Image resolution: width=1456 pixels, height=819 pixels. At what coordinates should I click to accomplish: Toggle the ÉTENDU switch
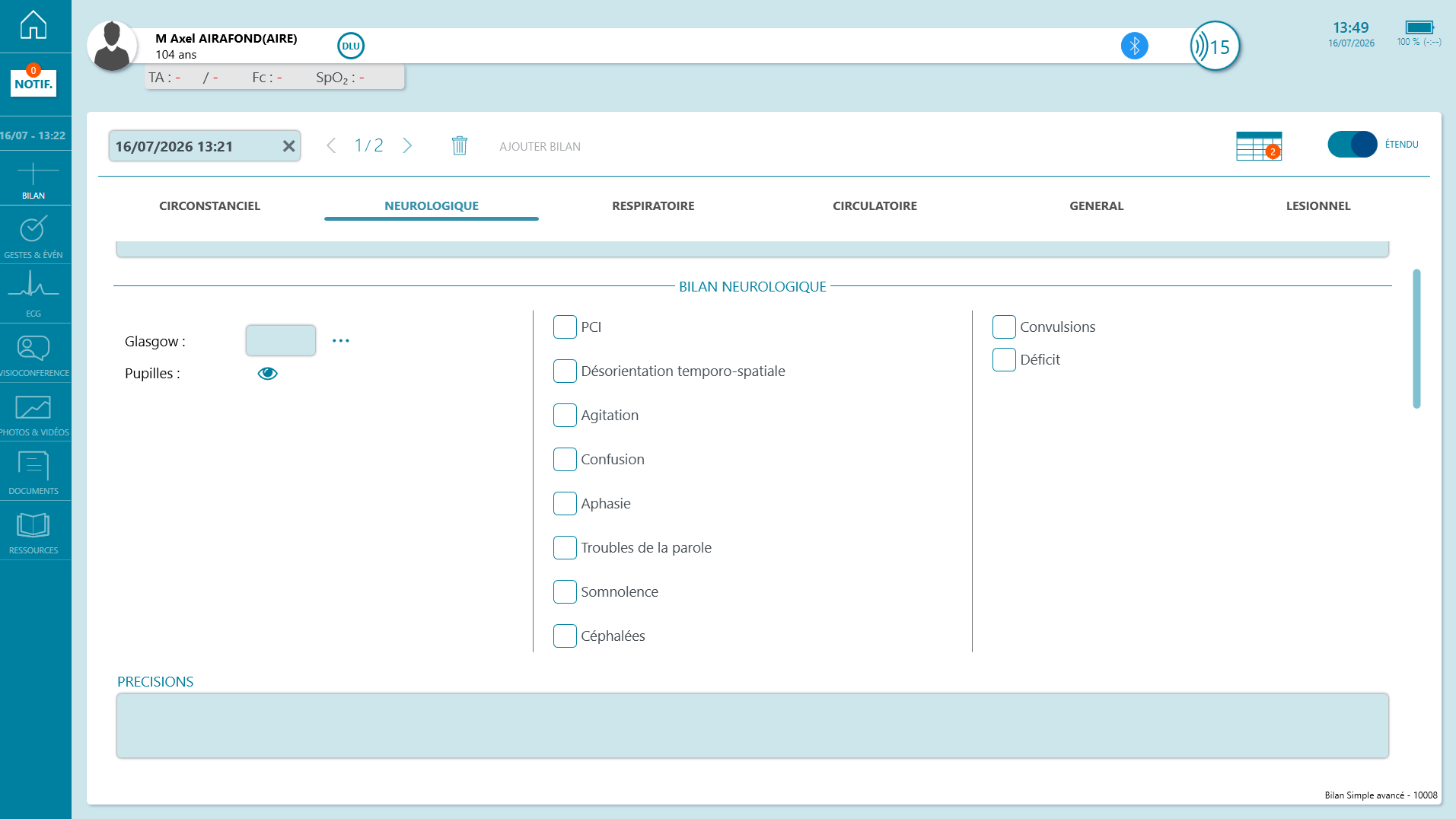1352,144
